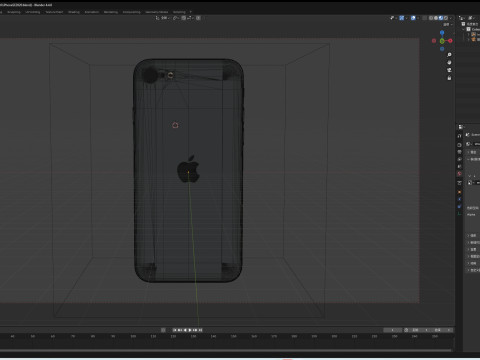Toggle viewport overlays
Image resolution: width=480 pixels, height=360 pixels.
(413, 18)
